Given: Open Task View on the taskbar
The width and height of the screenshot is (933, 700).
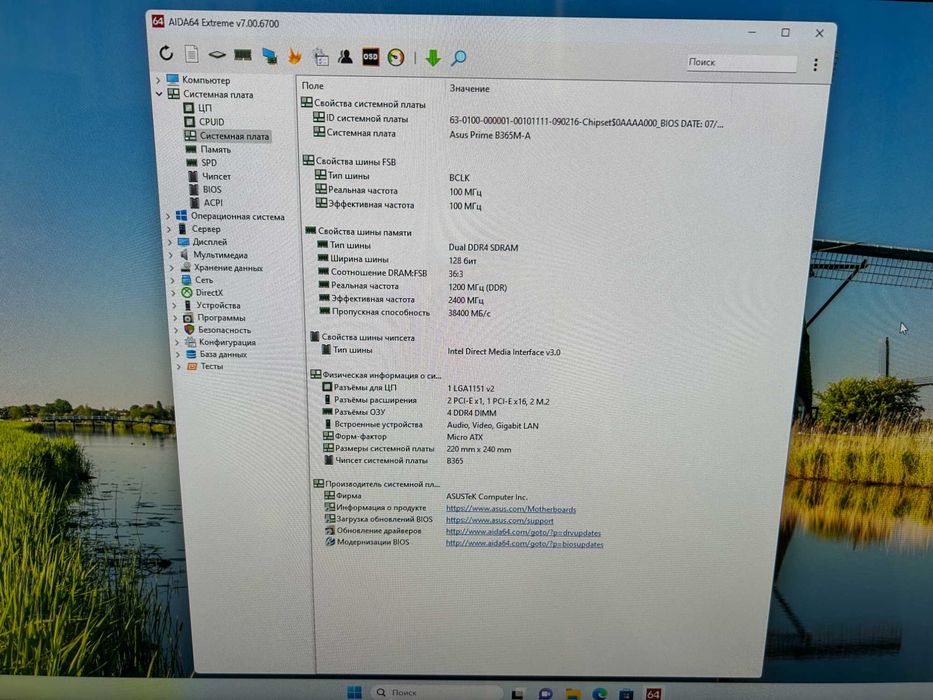Looking at the screenshot, I should [x=518, y=693].
